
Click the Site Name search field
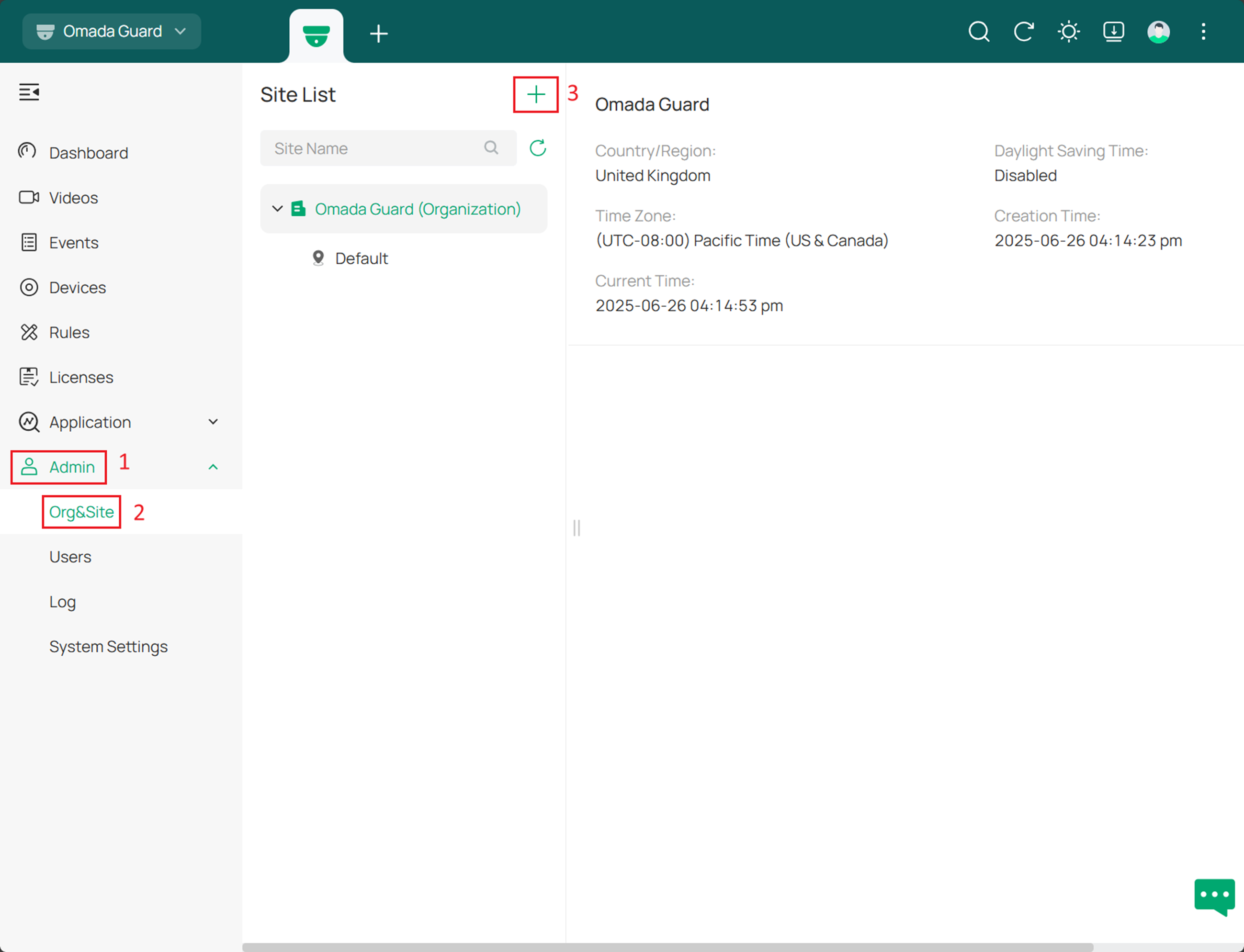[388, 148]
